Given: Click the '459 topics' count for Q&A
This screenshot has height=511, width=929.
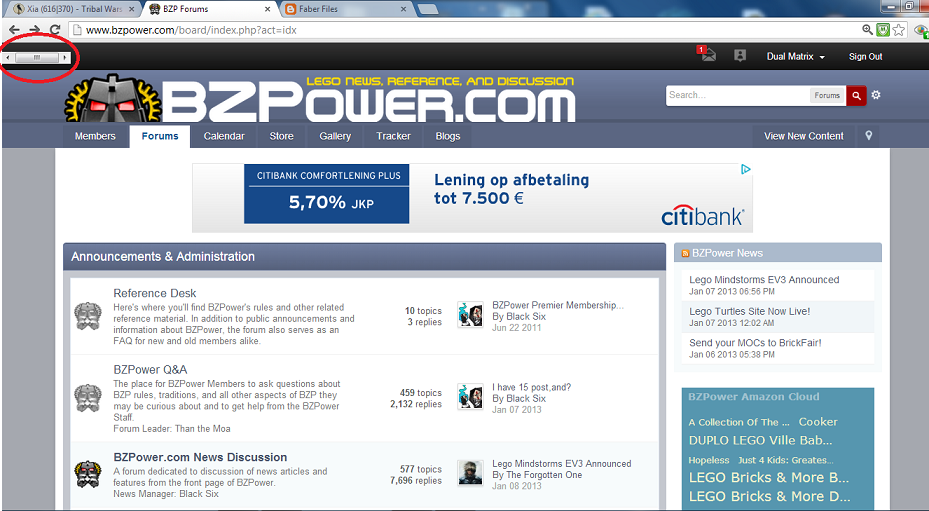Looking at the screenshot, I should tap(421, 393).
